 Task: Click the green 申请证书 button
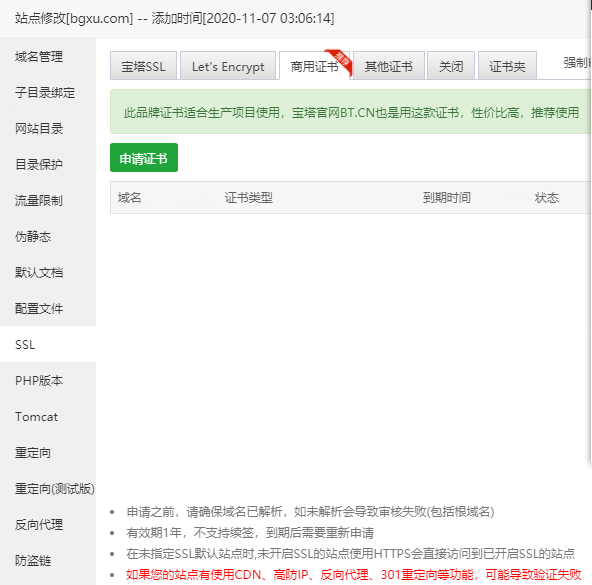click(x=144, y=158)
